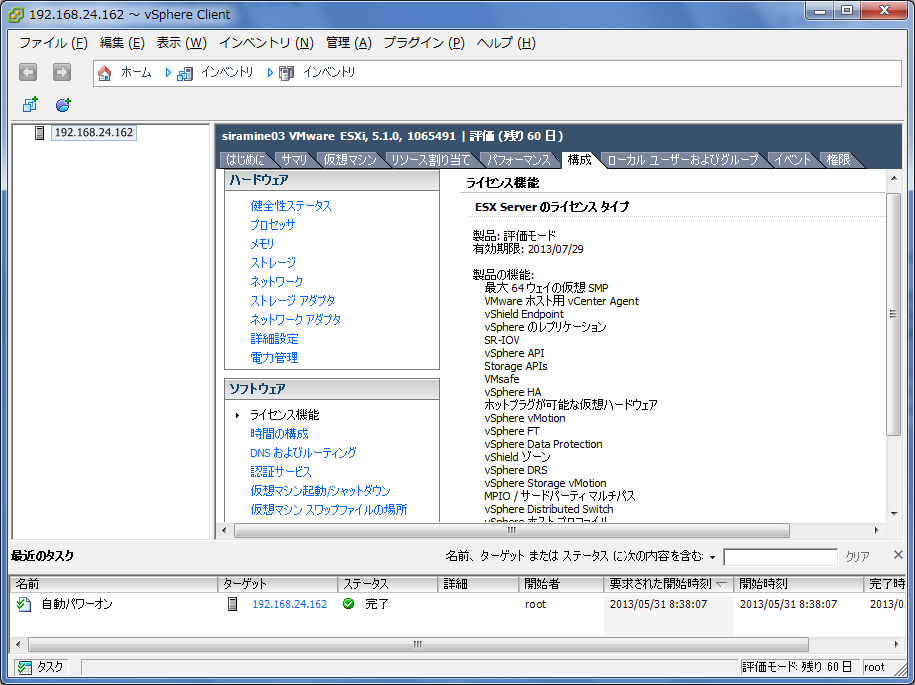
Task: Click the vSphere Client title bar icon
Action: pos(16,15)
